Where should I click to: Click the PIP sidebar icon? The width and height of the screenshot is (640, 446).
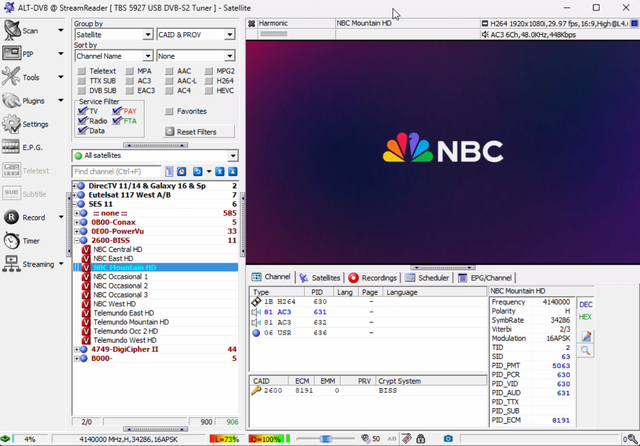11,53
